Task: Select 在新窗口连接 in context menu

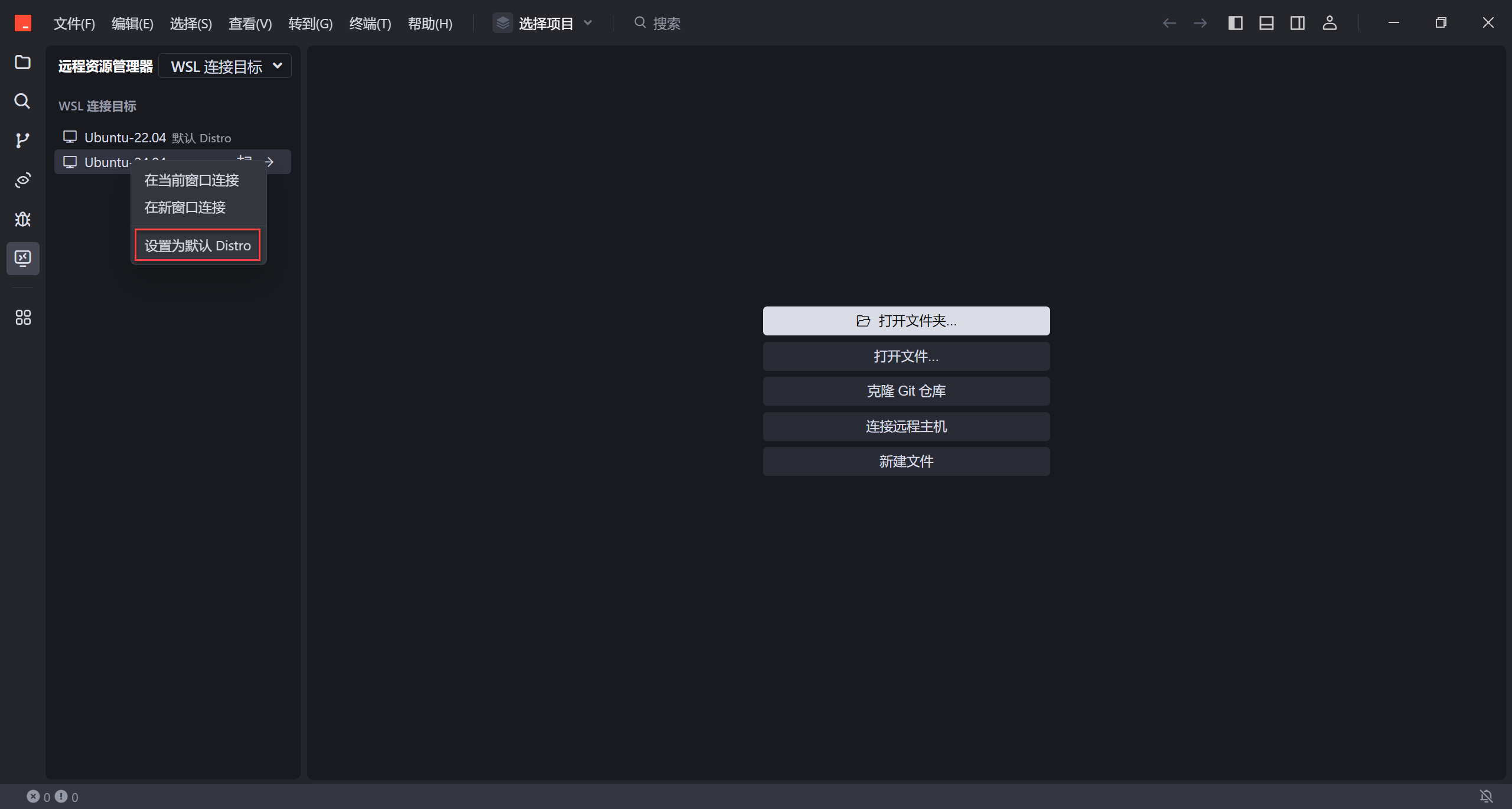Action: coord(185,207)
